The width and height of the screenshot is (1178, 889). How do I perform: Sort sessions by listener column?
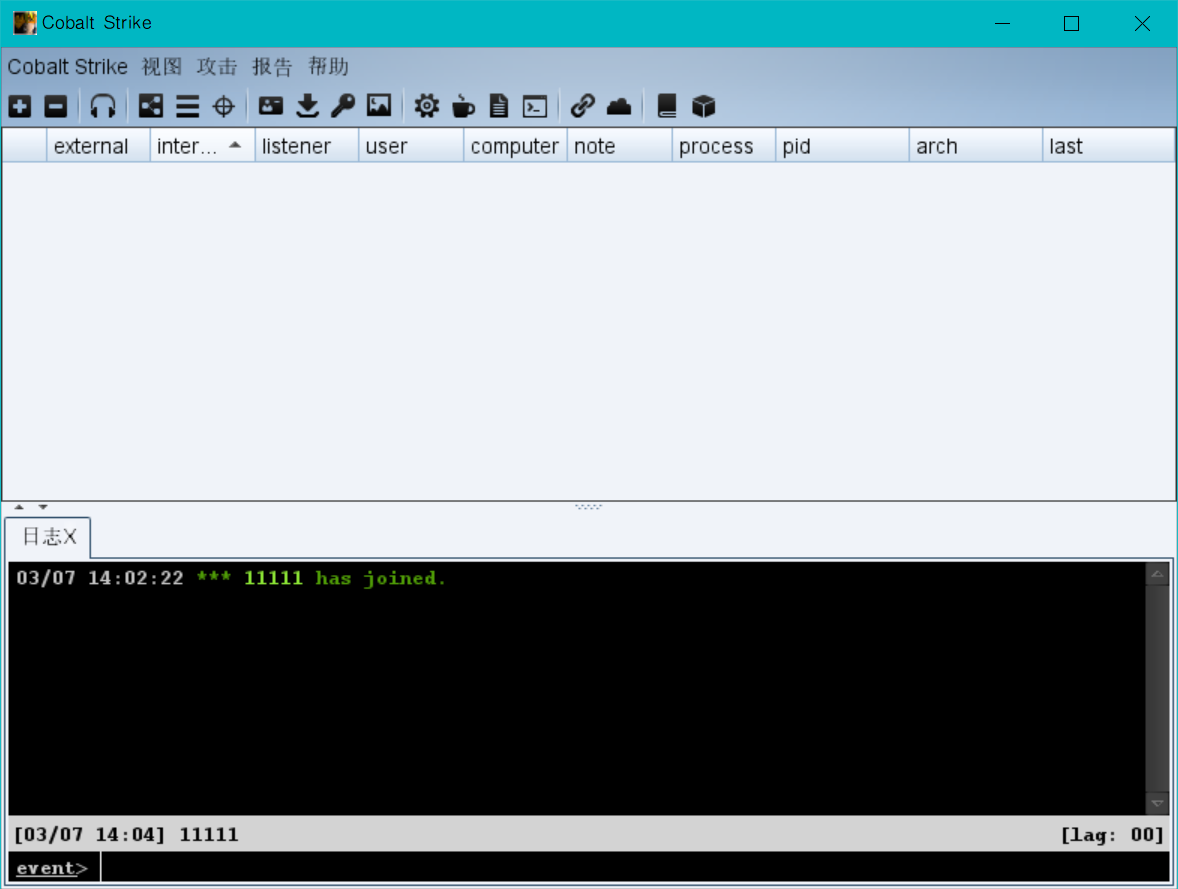click(x=307, y=146)
